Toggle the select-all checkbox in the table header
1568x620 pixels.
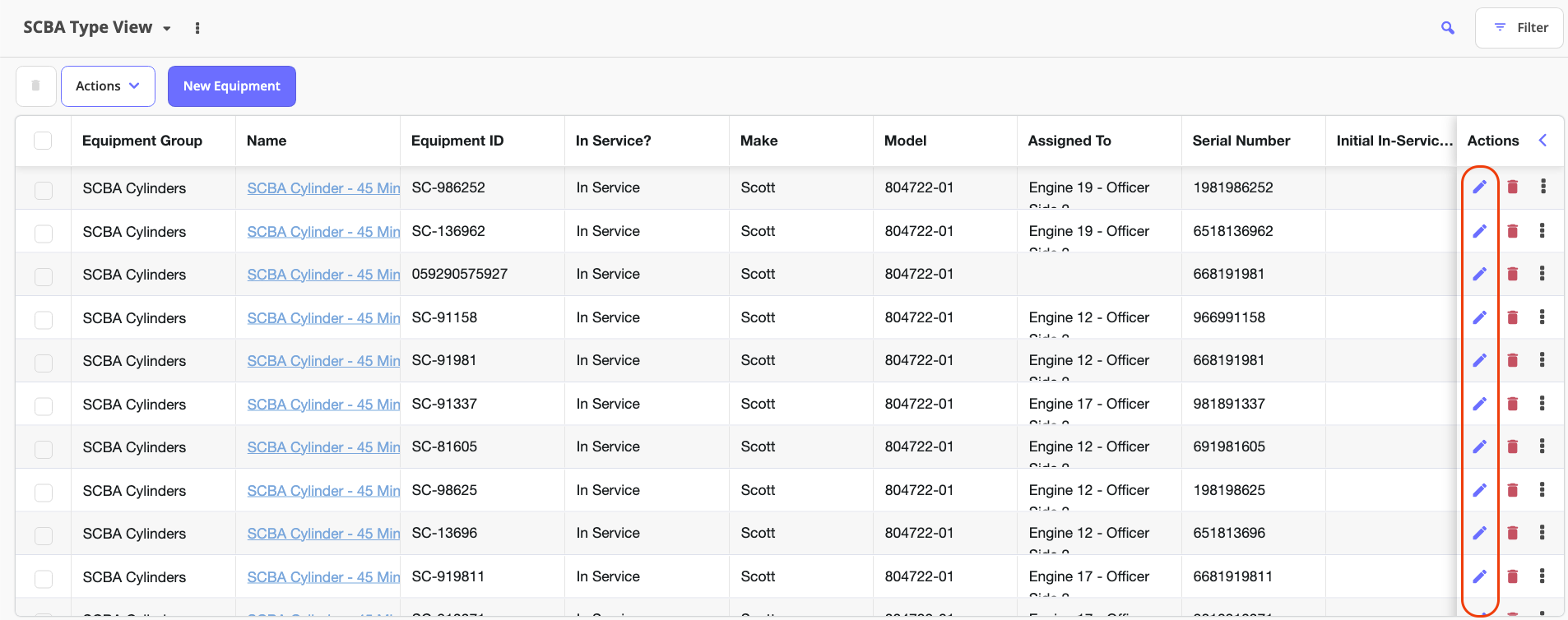43,141
